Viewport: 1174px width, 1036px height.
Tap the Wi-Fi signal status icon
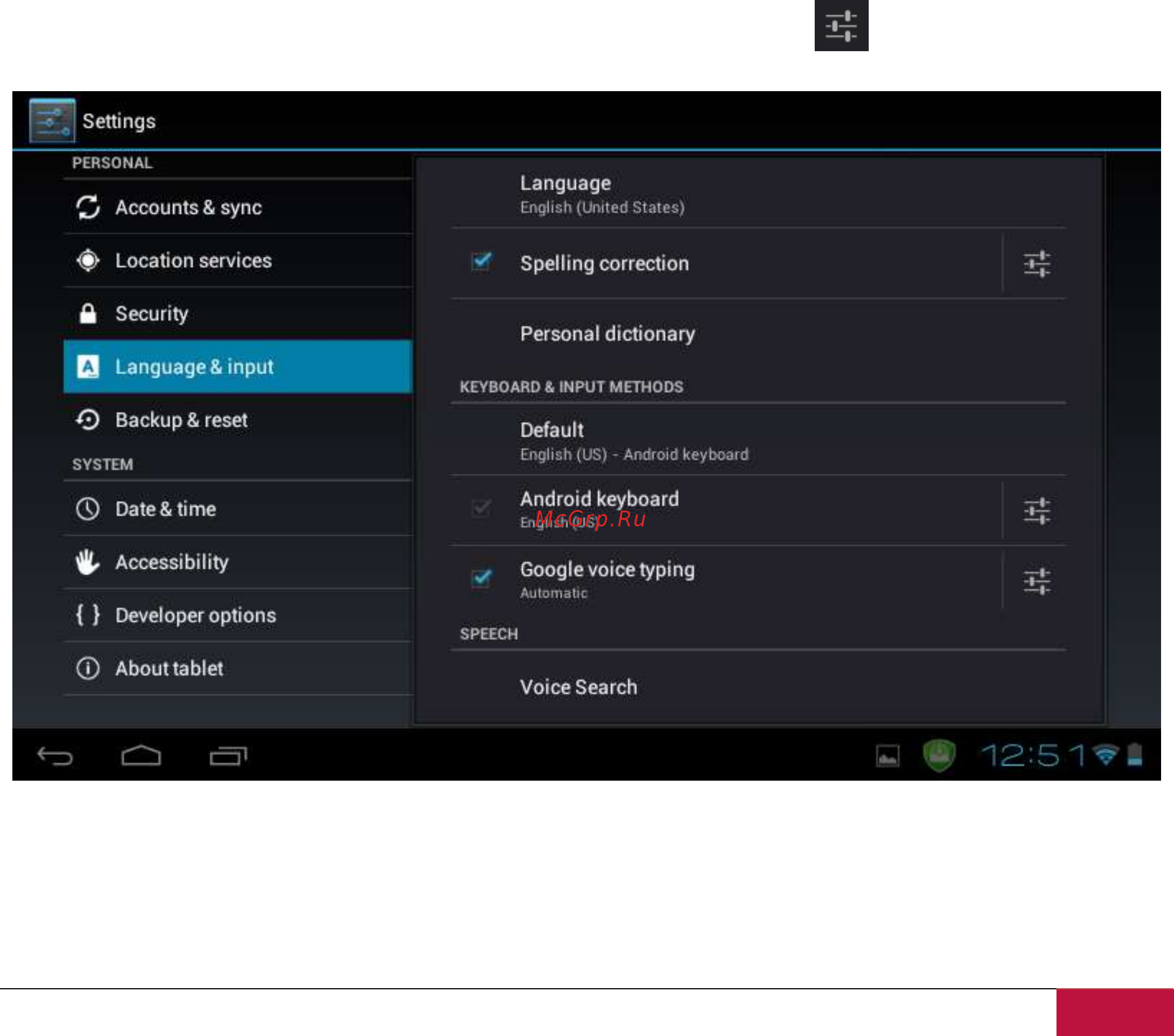coord(1105,755)
